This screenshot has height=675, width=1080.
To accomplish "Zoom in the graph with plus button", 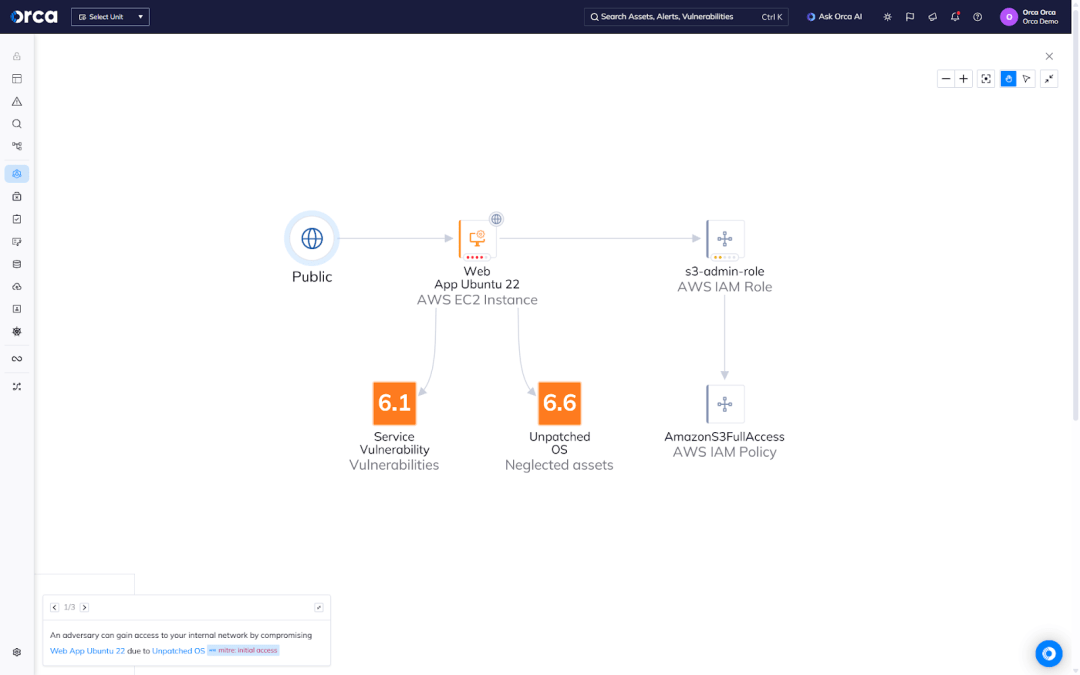I will pyautogui.click(x=964, y=79).
